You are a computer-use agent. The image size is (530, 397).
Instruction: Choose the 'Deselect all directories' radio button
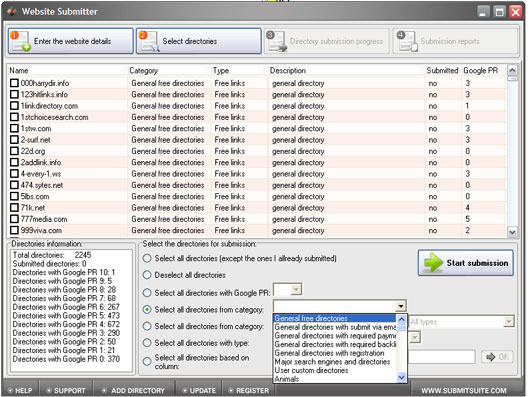[147, 275]
